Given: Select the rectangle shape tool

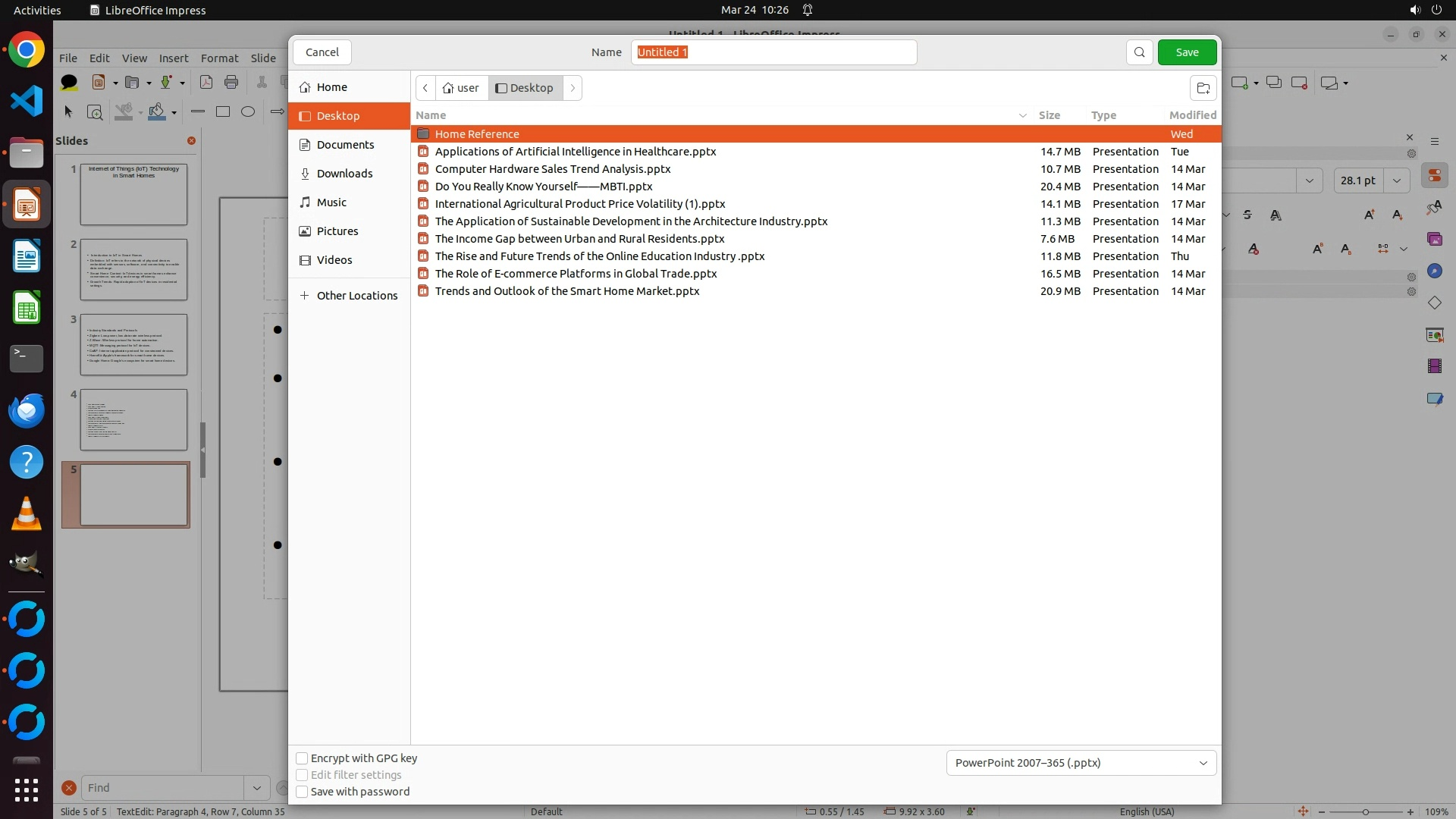Looking at the screenshot, I should coord(223,111).
